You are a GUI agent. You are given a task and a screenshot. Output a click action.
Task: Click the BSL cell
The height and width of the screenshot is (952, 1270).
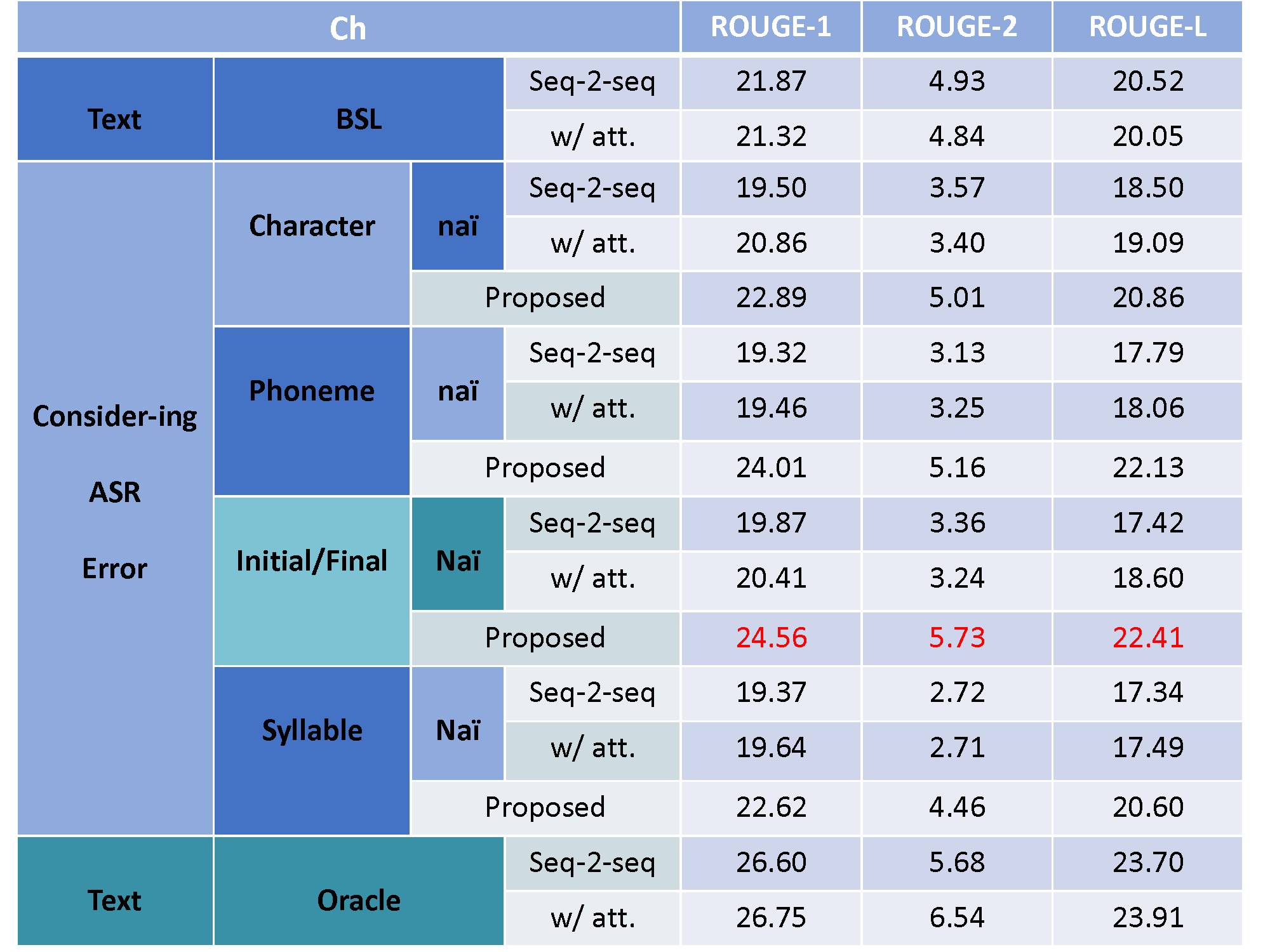(359, 109)
